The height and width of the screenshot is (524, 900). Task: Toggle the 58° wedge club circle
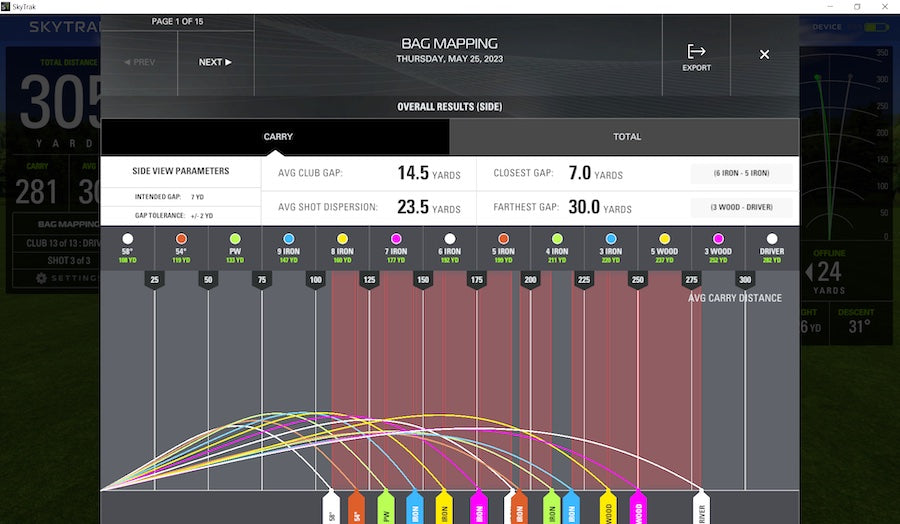pyautogui.click(x=127, y=239)
